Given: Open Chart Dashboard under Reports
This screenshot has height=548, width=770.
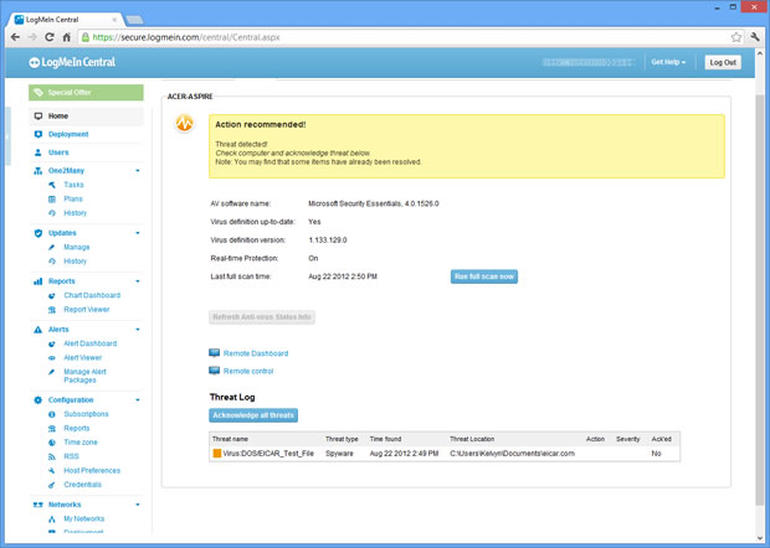Looking at the screenshot, I should [x=92, y=295].
